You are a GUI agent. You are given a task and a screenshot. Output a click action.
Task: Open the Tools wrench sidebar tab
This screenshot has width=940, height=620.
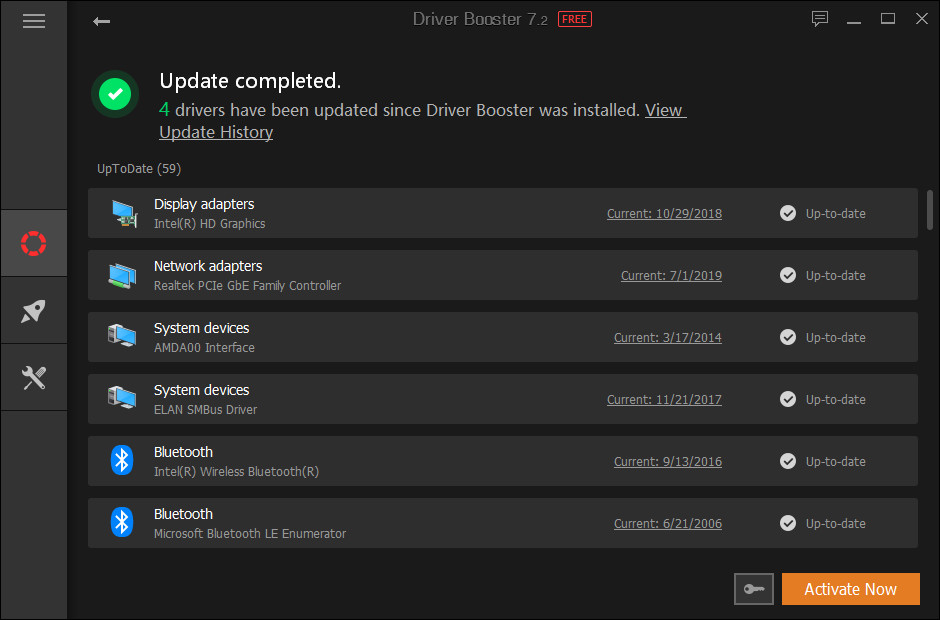tap(34, 377)
